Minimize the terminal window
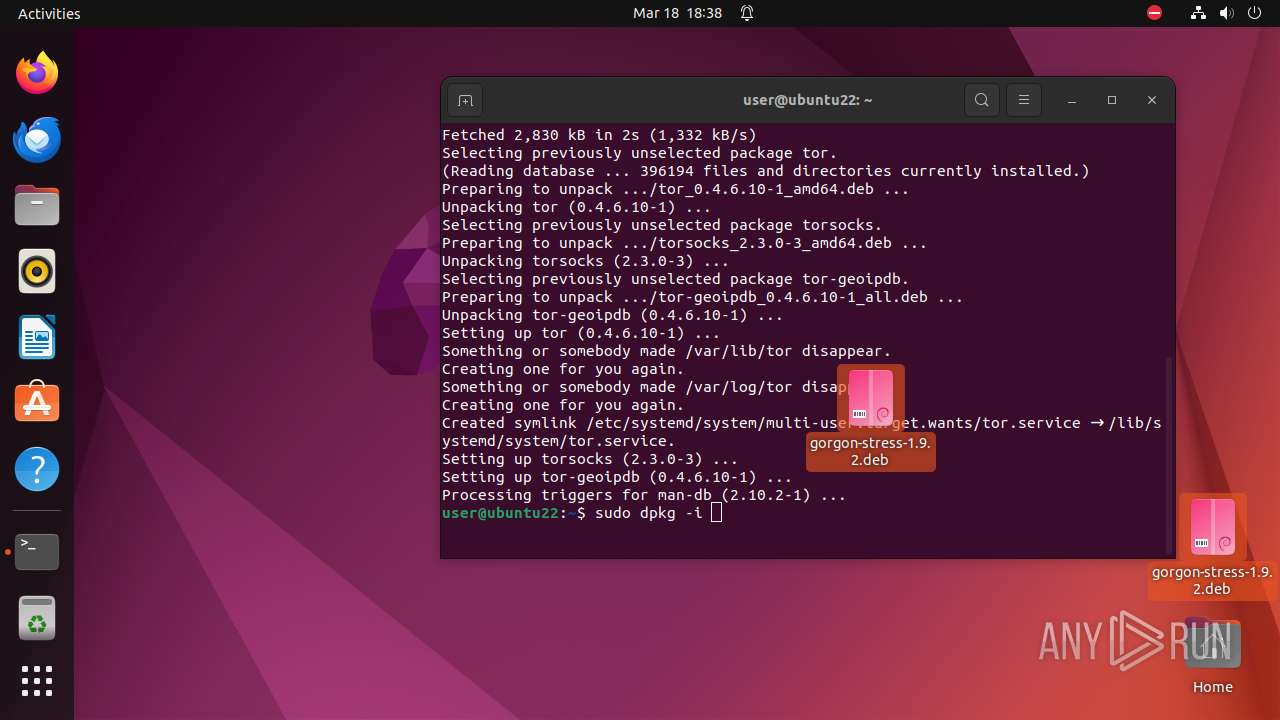Screen dimensions: 1280x720 [1072, 101]
